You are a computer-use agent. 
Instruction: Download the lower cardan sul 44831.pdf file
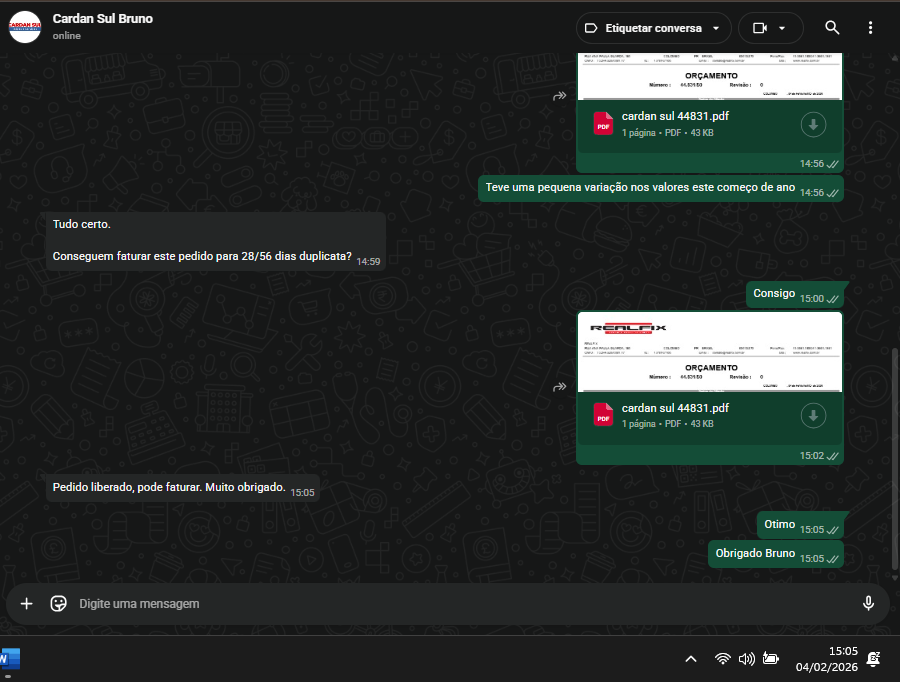coord(814,415)
